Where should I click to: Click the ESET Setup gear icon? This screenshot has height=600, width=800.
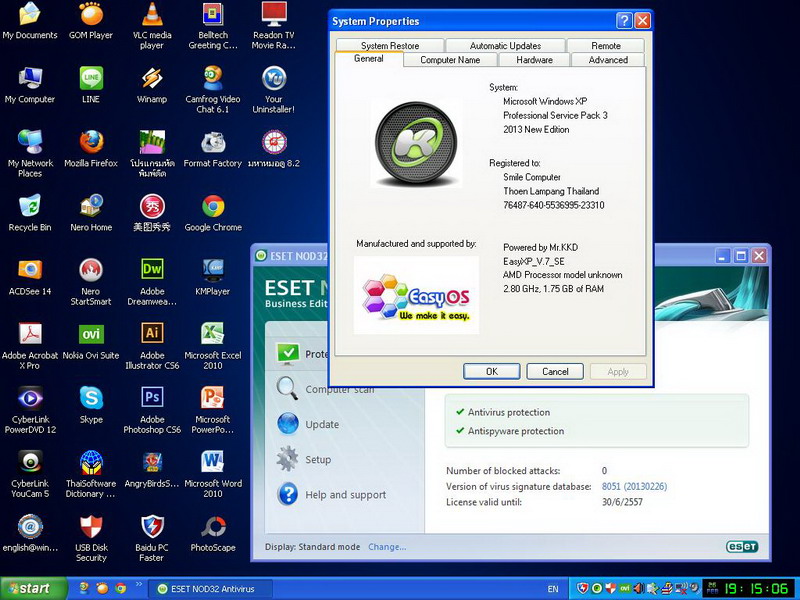[x=288, y=459]
